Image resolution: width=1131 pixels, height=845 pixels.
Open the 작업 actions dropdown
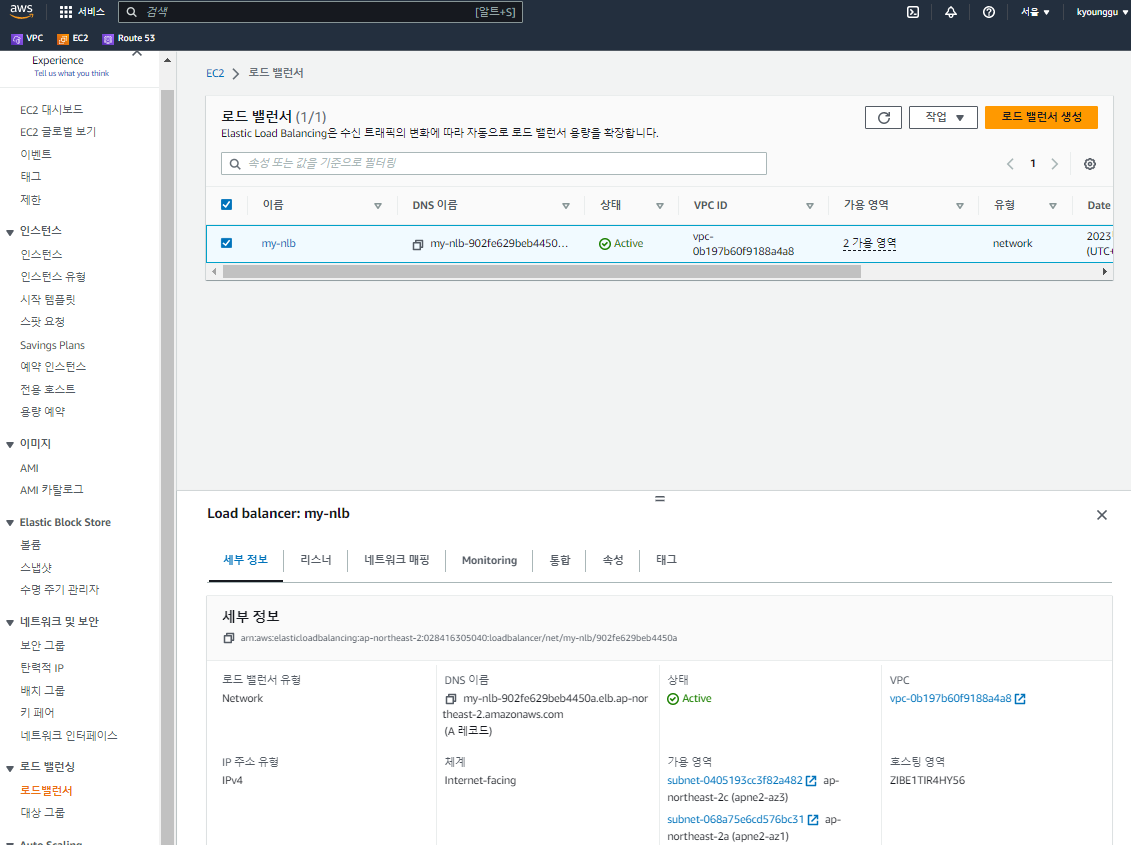tap(943, 118)
